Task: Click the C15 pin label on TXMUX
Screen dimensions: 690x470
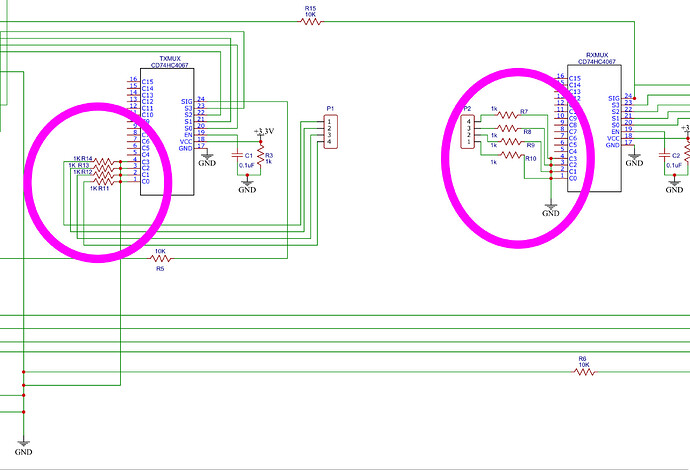Action: coord(147,82)
